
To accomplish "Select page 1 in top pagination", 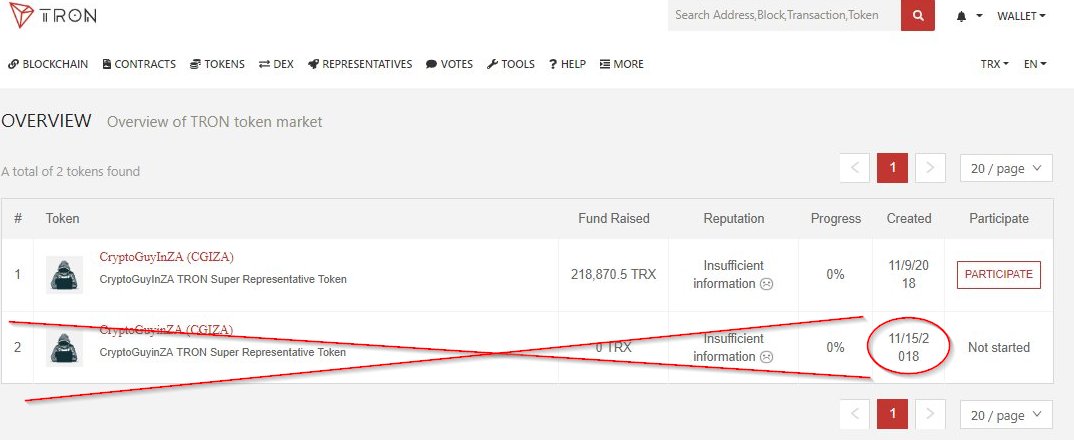I will click(892, 168).
